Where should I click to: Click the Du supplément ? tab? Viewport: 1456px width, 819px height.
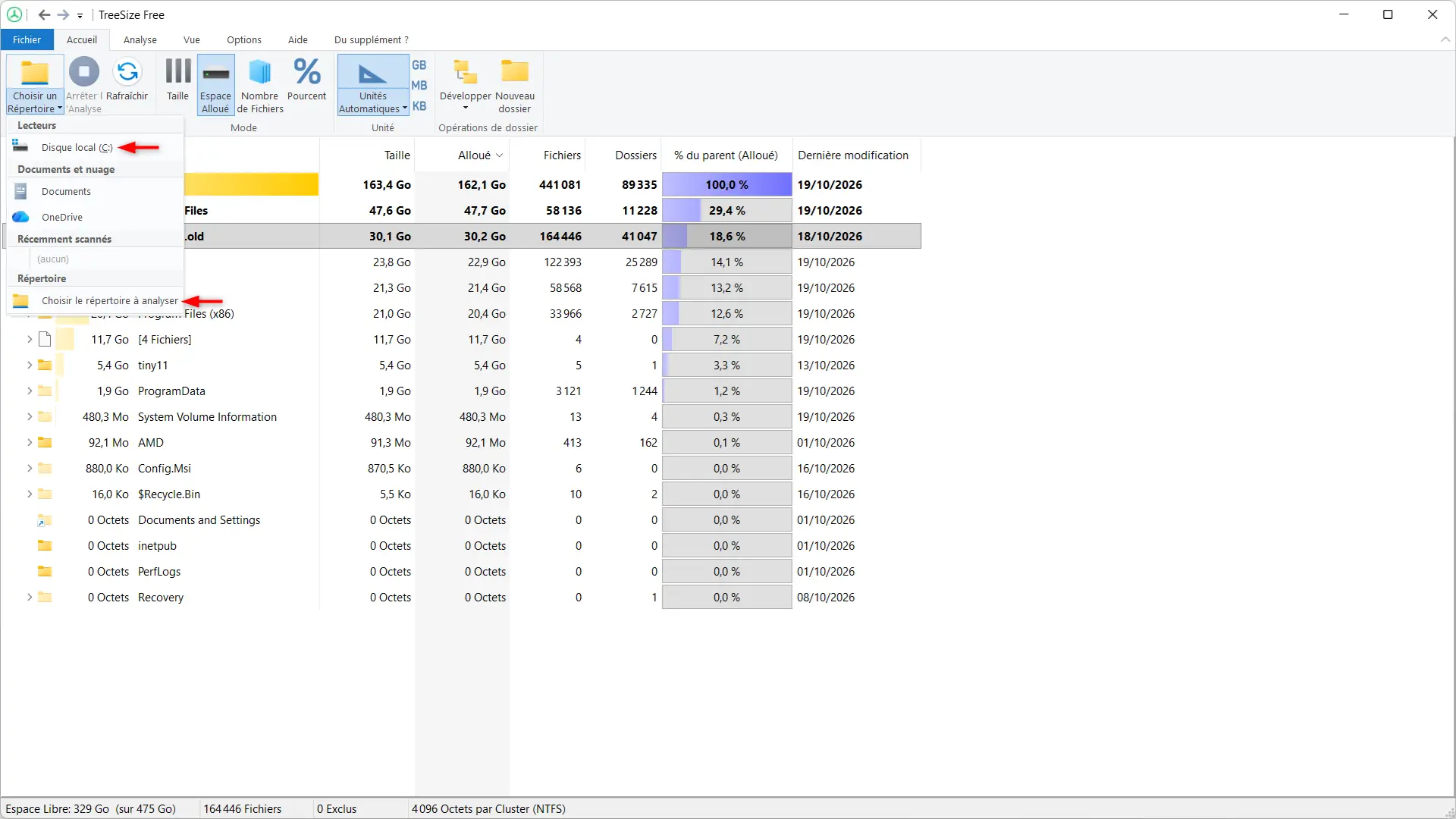tap(372, 39)
